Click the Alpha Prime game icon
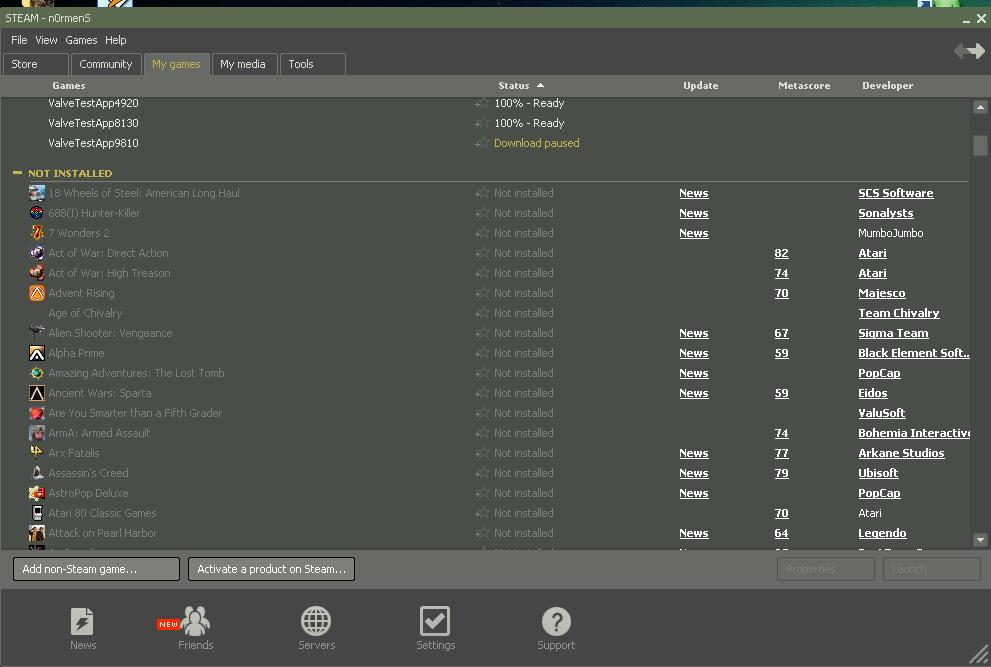This screenshot has width=991, height=667. tap(37, 353)
